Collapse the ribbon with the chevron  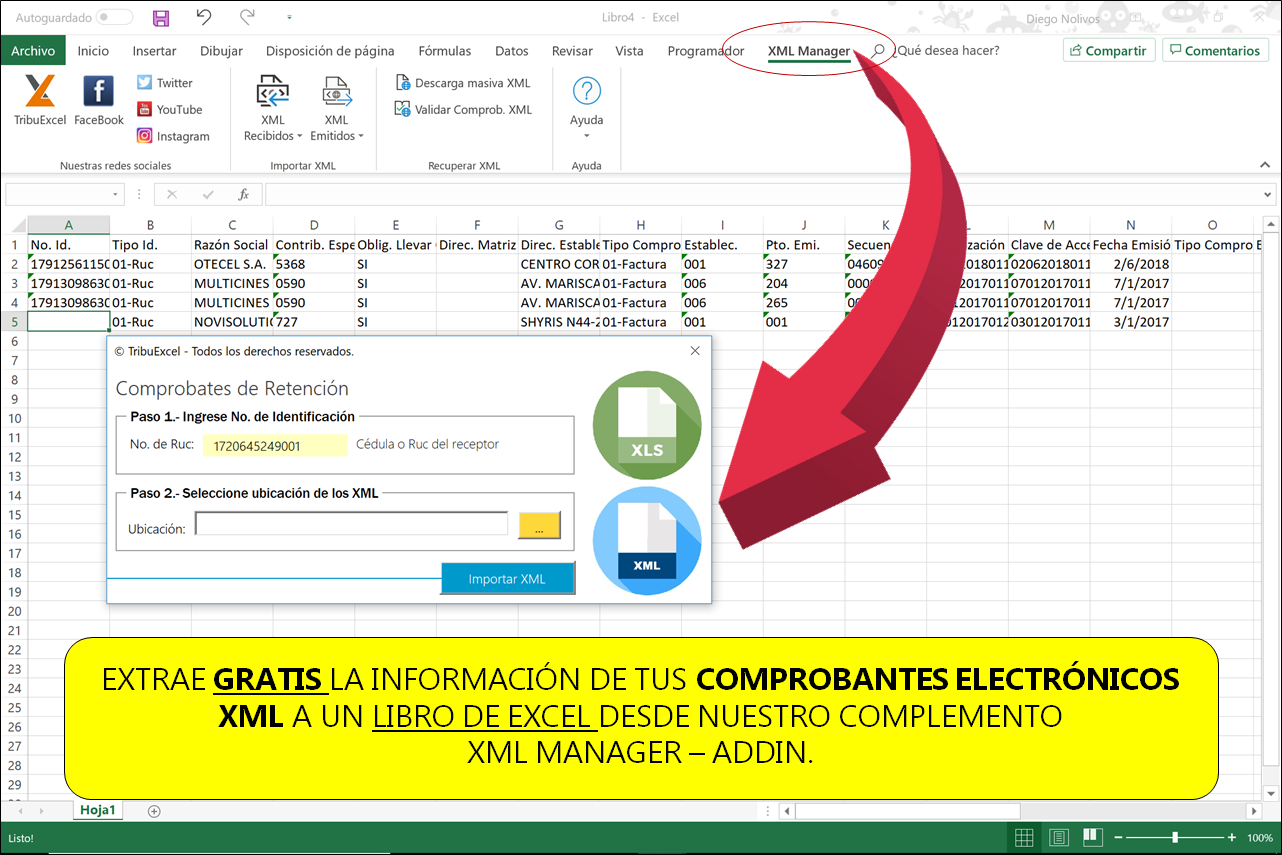coord(1264,165)
